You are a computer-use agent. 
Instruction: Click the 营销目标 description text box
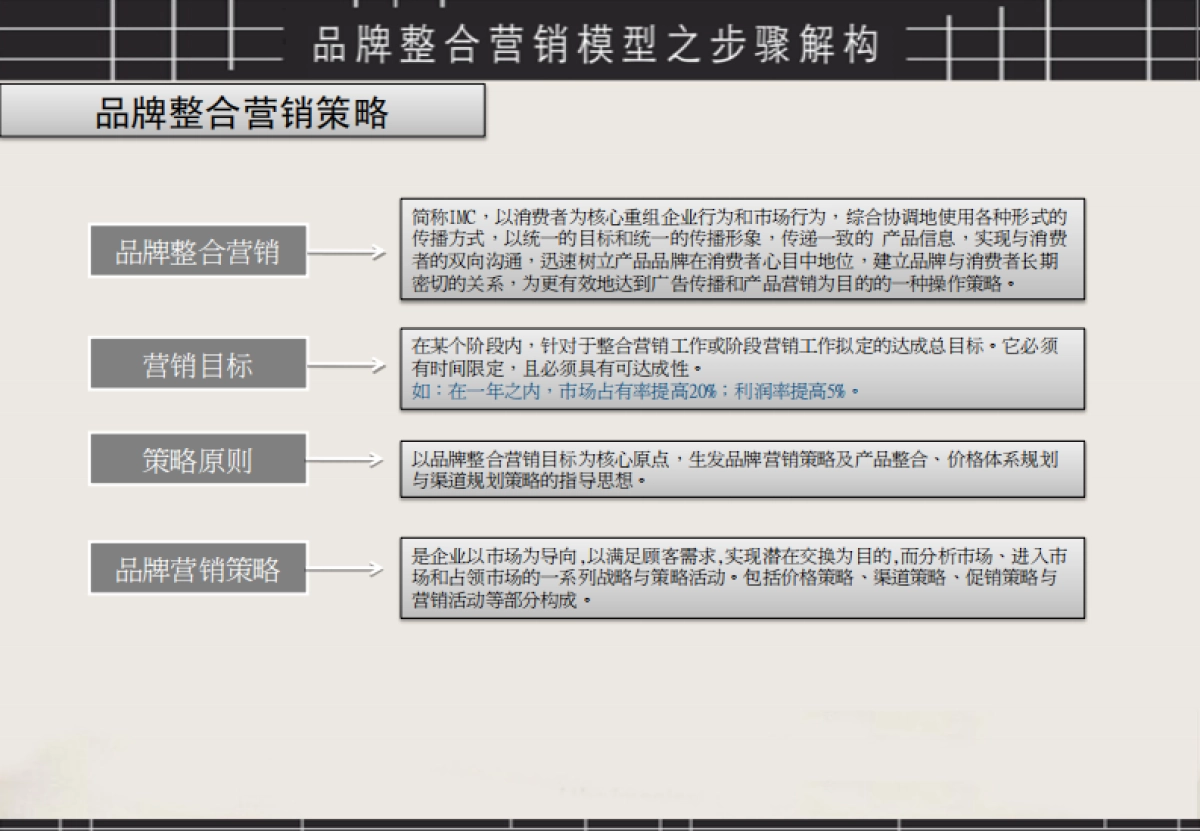tap(740, 368)
